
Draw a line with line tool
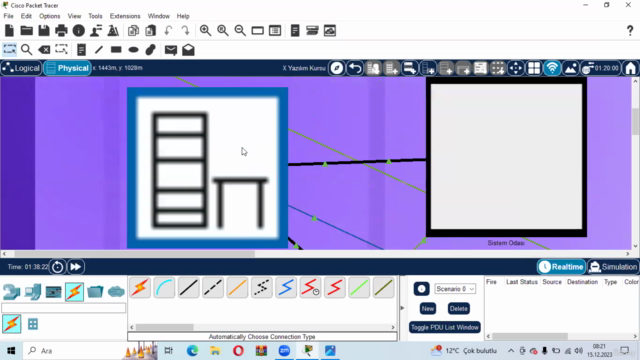tap(99, 50)
